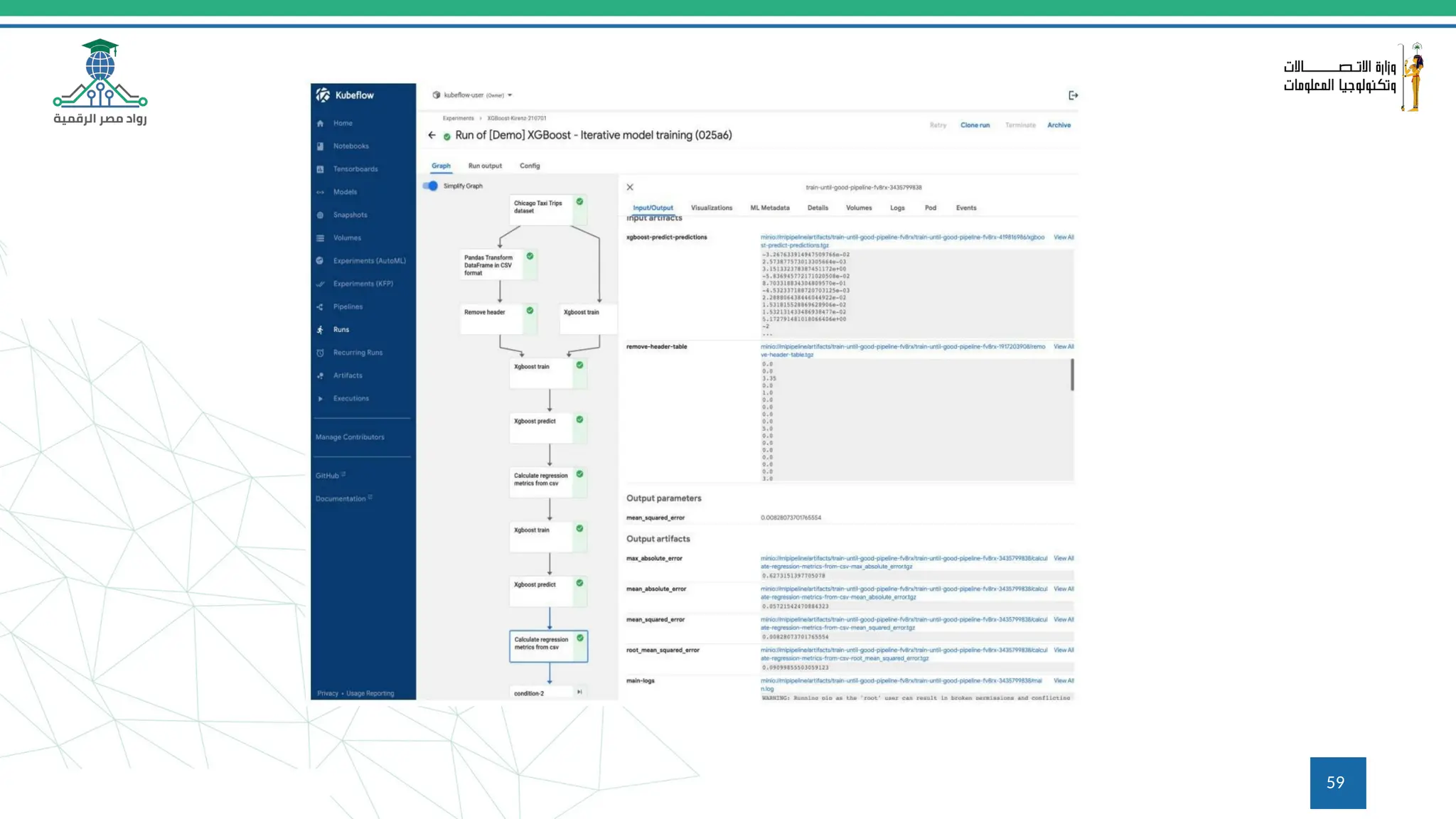Click the Clone run button
This screenshot has height=819, width=1456.
click(x=975, y=125)
